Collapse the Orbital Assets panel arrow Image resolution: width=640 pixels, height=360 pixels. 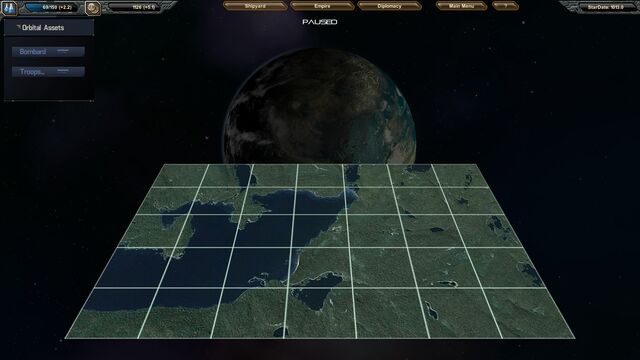[18, 27]
